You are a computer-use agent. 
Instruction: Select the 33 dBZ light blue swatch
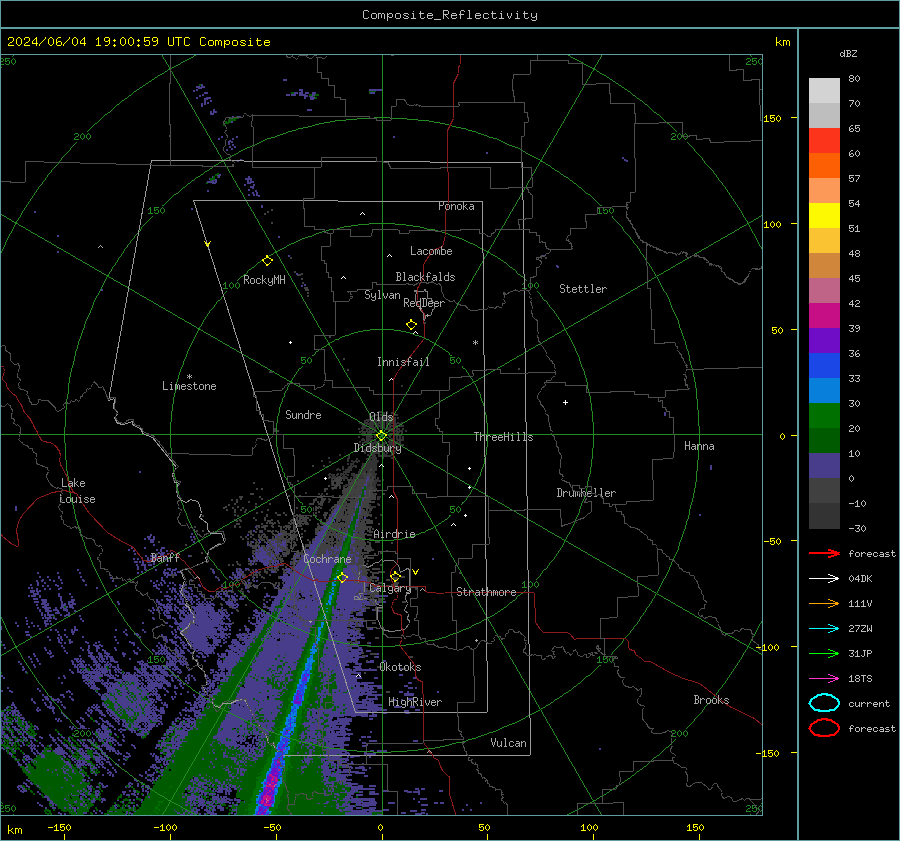pos(824,390)
